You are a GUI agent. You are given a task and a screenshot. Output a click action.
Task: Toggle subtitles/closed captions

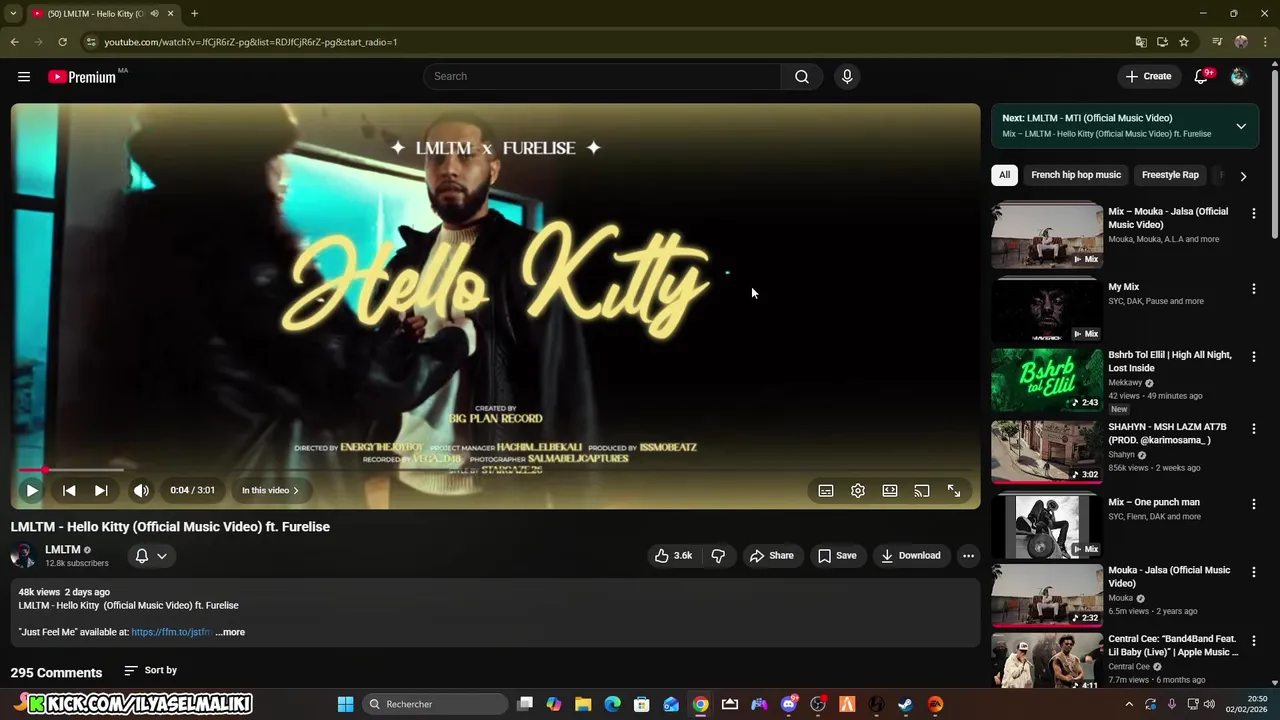826,490
